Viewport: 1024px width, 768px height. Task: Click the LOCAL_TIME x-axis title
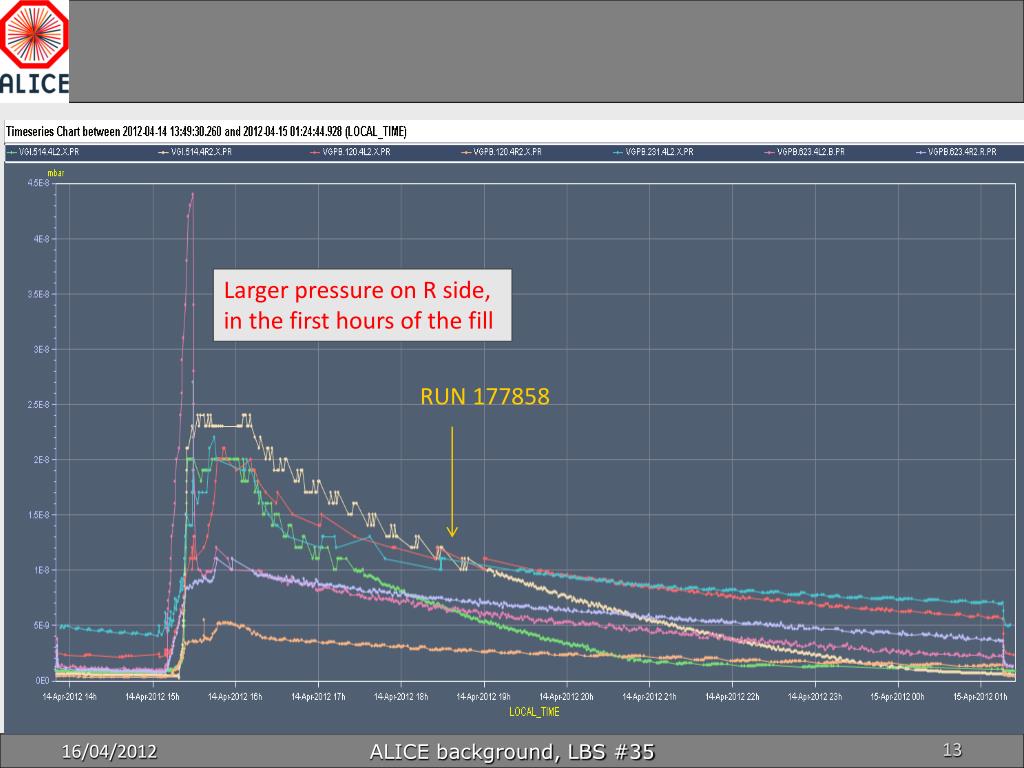pyautogui.click(x=534, y=712)
